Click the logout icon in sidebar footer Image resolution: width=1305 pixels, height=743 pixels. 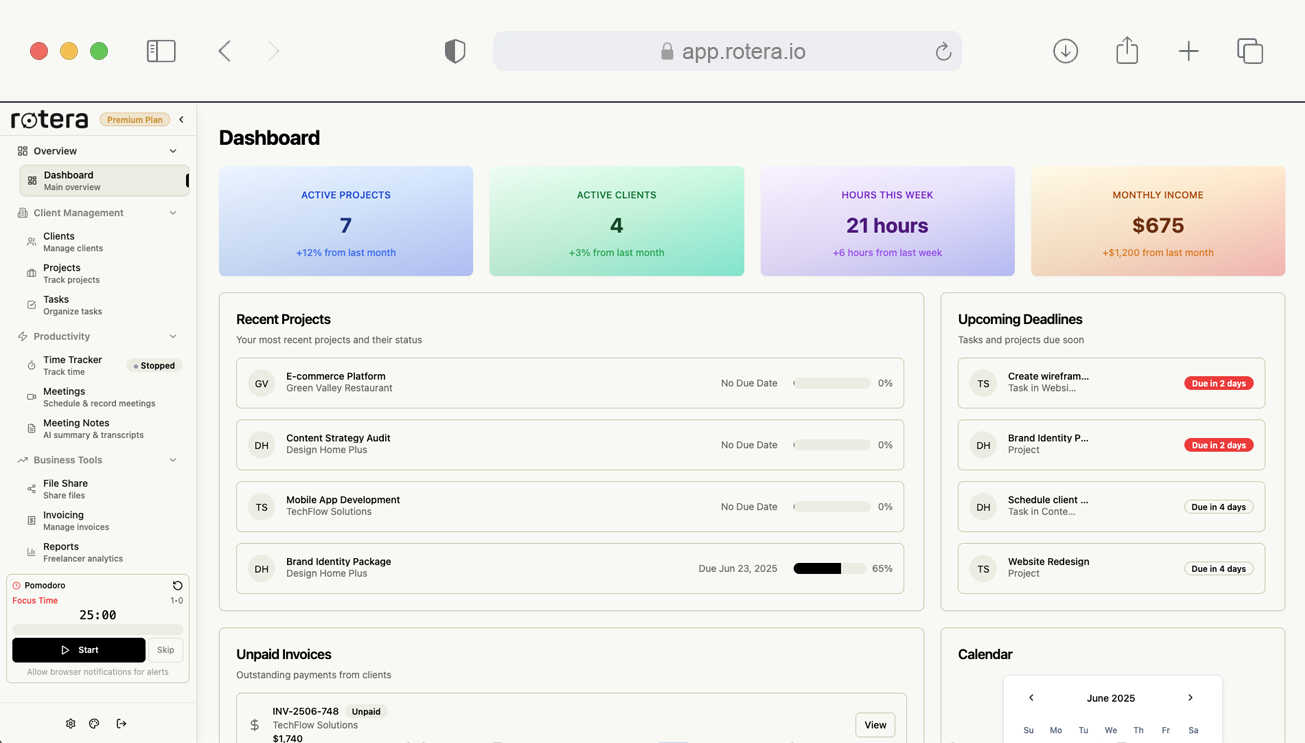(121, 723)
